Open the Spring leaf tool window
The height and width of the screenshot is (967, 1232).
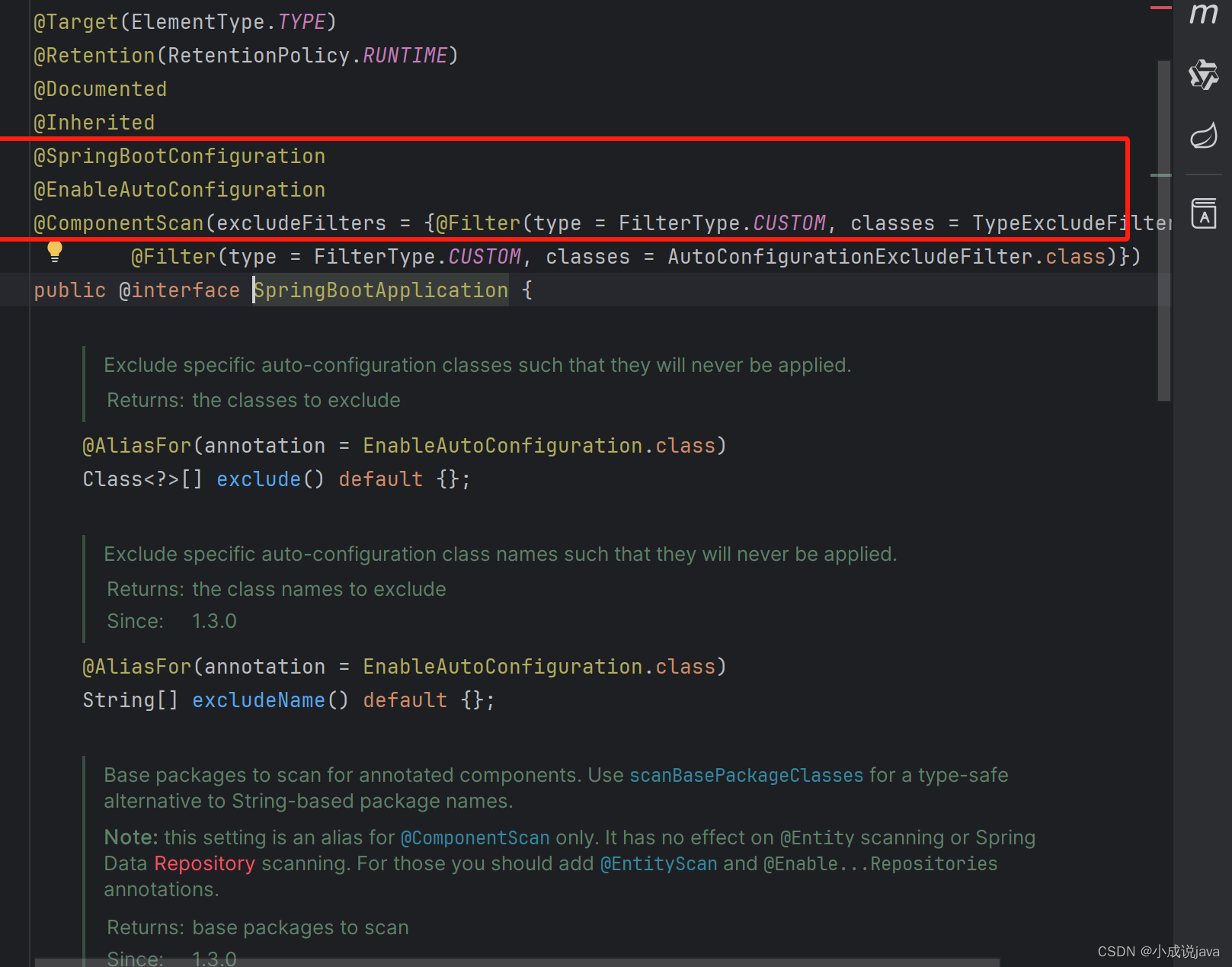(1205, 134)
